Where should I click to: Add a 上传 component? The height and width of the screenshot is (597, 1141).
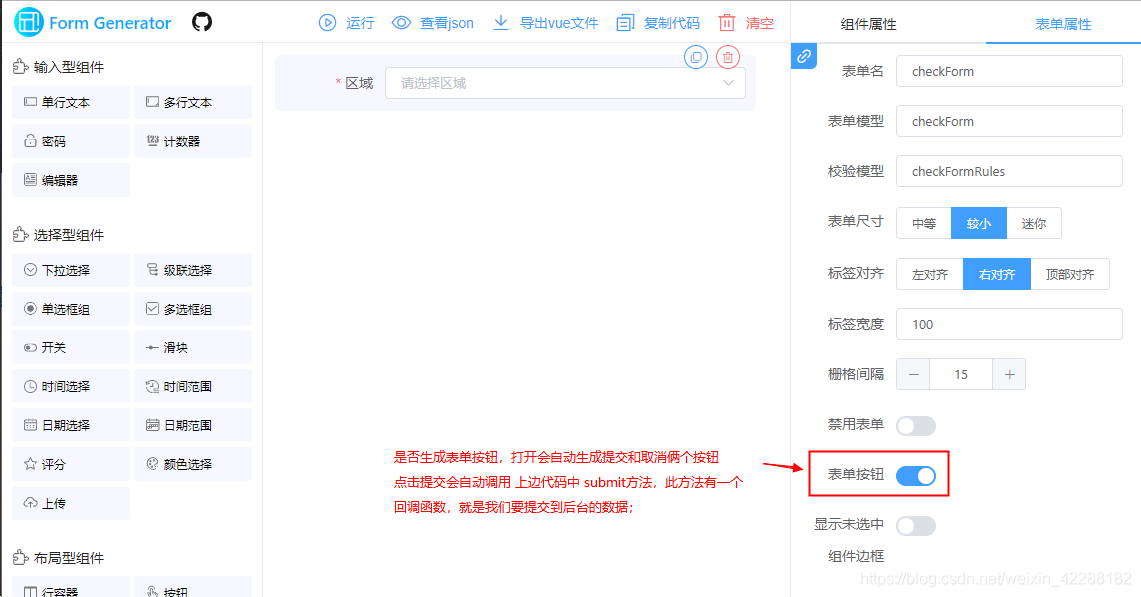[x=71, y=503]
